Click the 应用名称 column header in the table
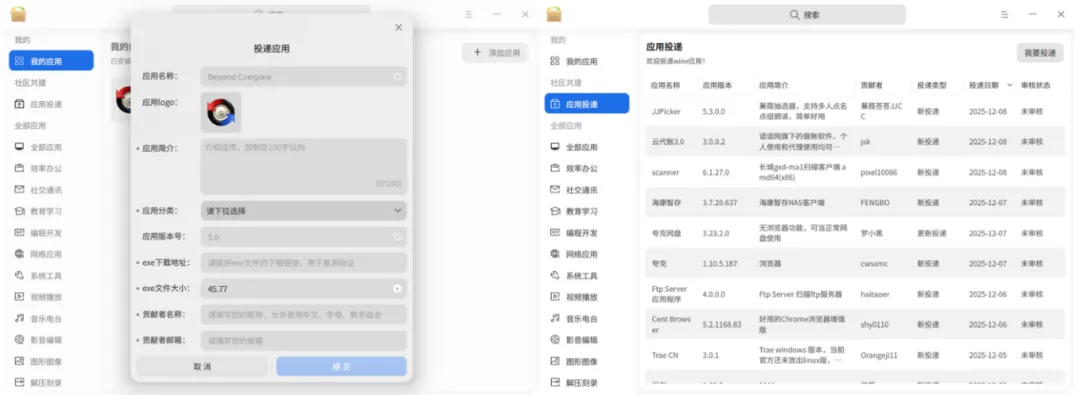This screenshot has width=1080, height=395. click(x=665, y=85)
